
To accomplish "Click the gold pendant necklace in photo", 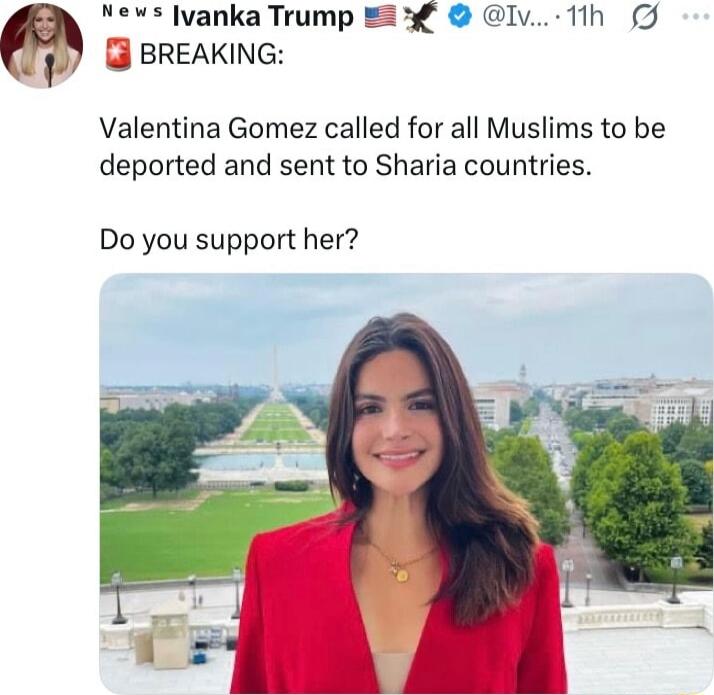I will tap(399, 572).
